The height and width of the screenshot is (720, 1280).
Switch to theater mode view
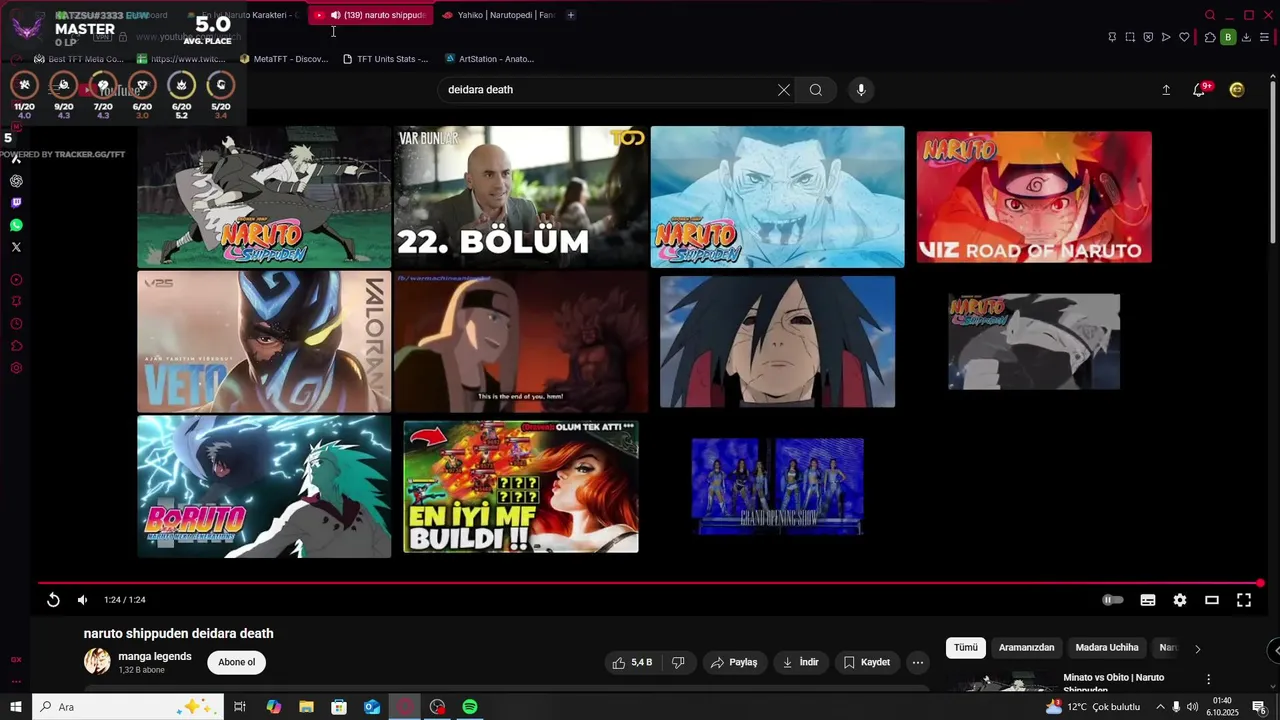click(1212, 600)
